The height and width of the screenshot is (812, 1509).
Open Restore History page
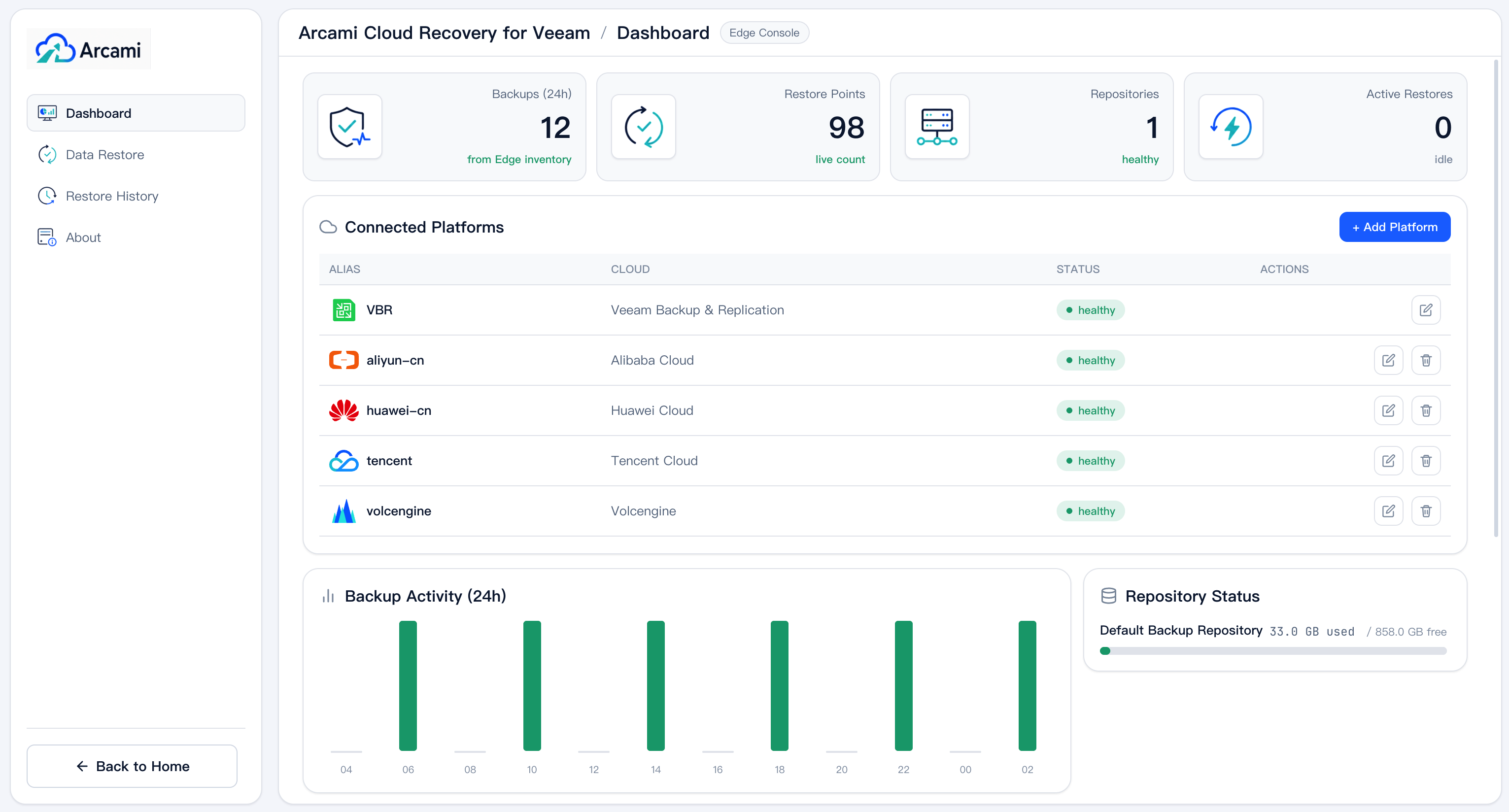tap(136, 196)
